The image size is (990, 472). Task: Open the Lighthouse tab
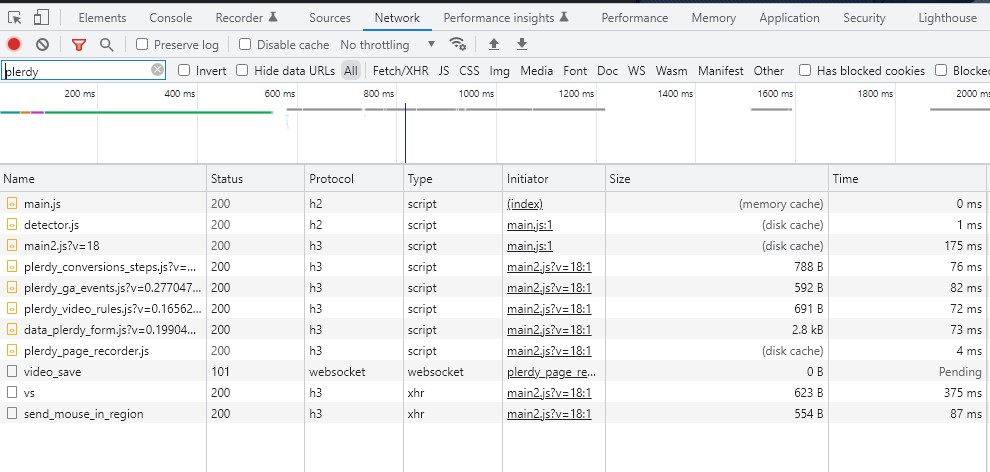pyautogui.click(x=947, y=18)
